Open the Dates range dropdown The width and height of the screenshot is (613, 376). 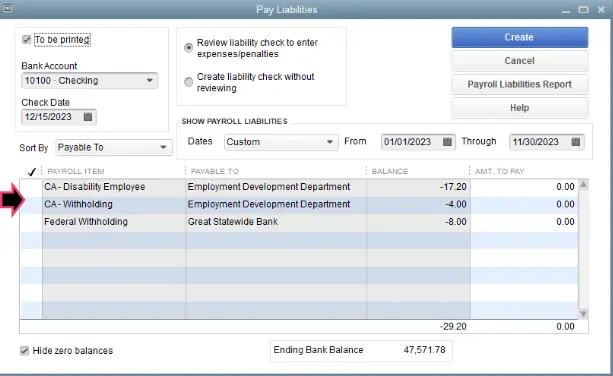click(x=281, y=142)
